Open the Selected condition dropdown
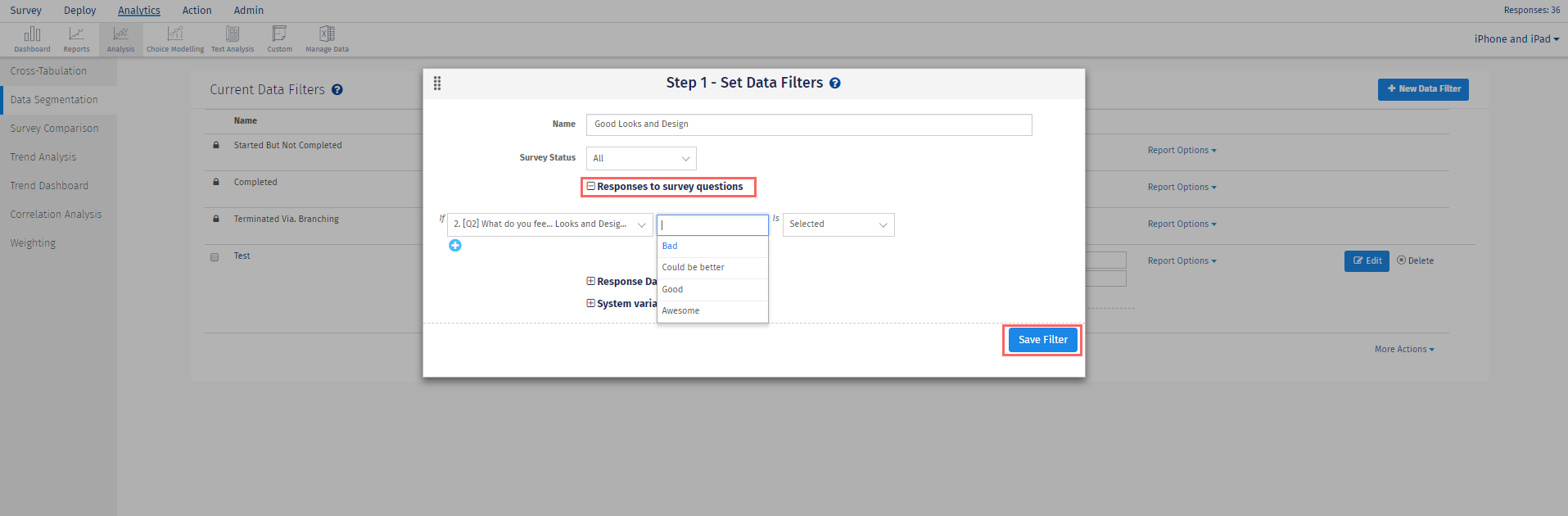 tap(838, 224)
